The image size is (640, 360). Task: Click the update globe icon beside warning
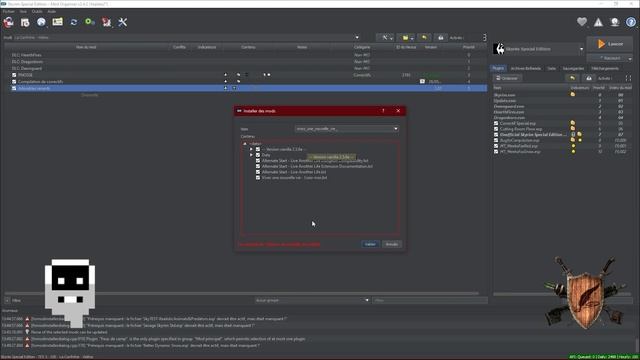pyautogui.click(x=614, y=22)
